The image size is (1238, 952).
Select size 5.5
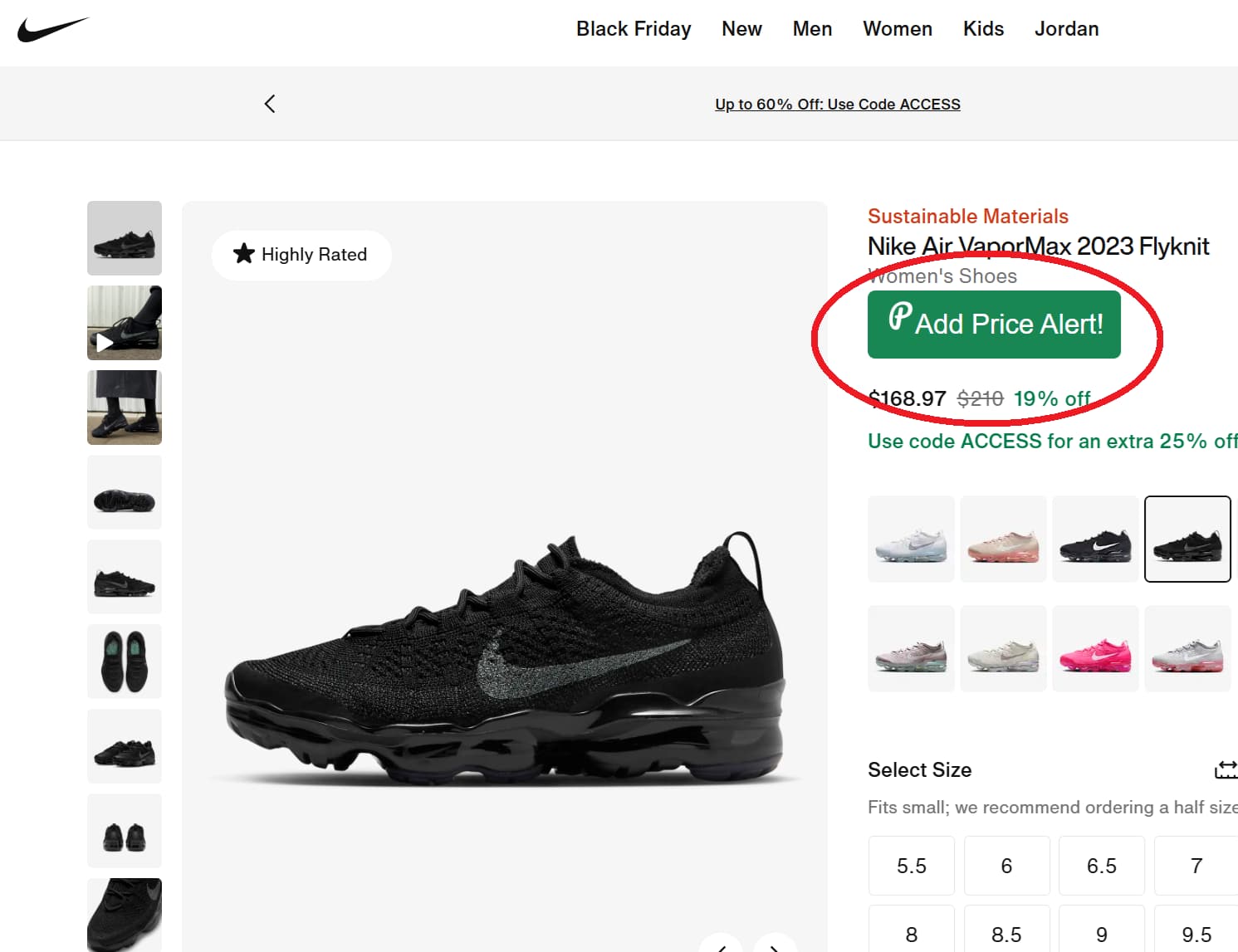[911, 865]
